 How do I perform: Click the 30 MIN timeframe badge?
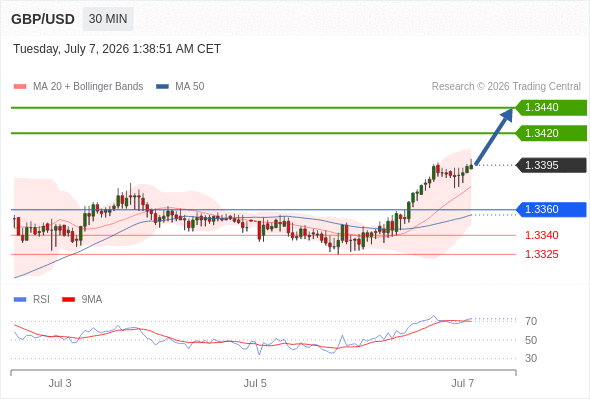click(x=108, y=19)
